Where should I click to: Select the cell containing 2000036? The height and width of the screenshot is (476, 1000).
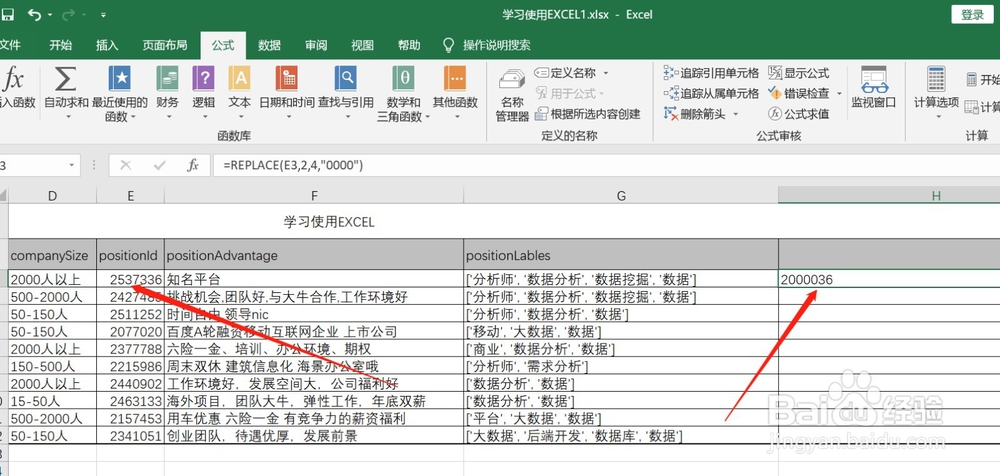click(889, 279)
